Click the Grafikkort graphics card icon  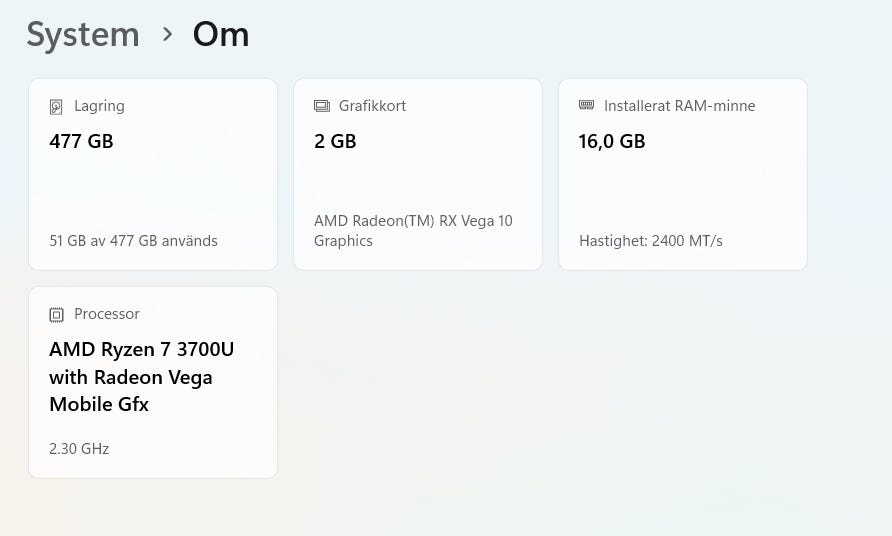coord(322,106)
